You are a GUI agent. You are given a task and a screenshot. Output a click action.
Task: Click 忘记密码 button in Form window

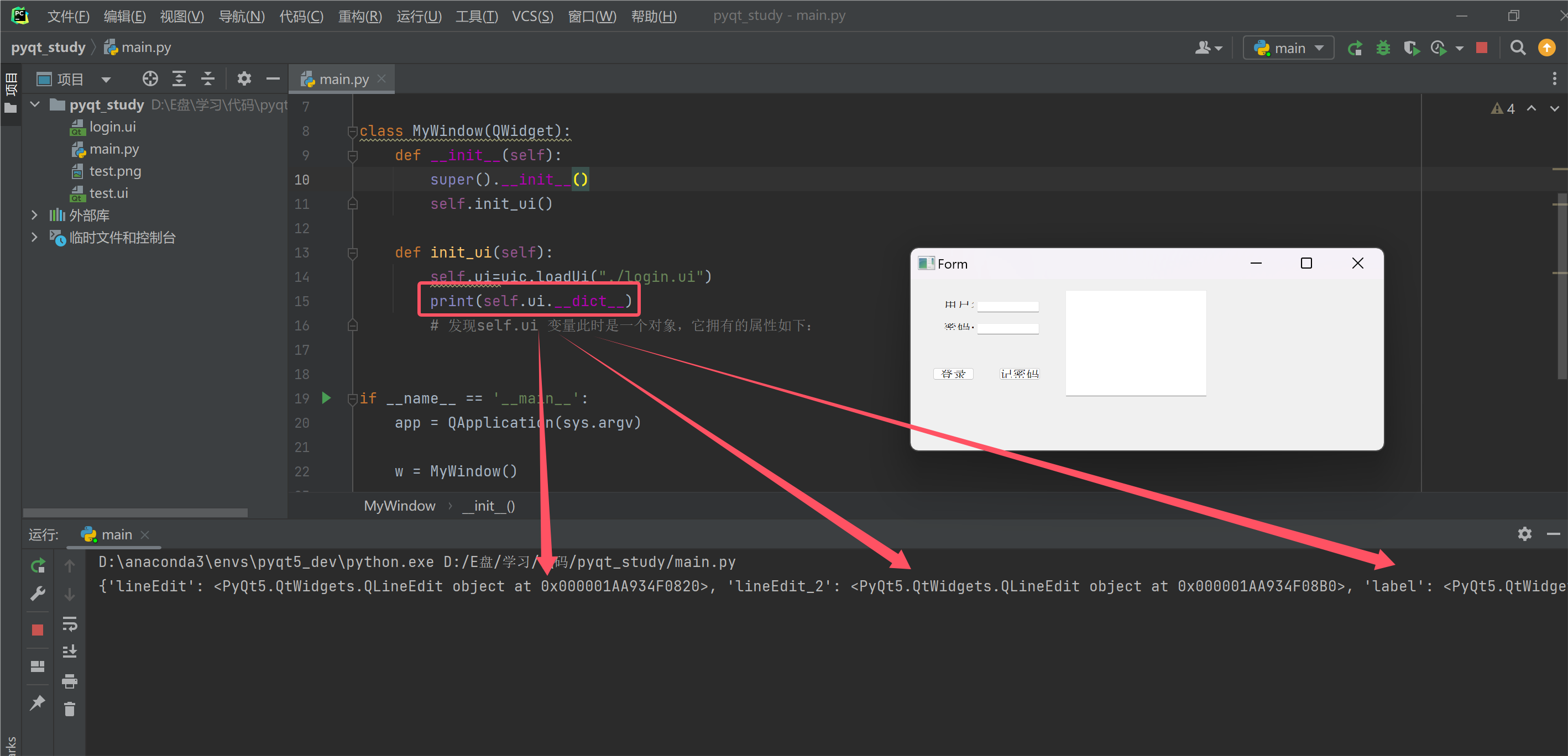1019,374
